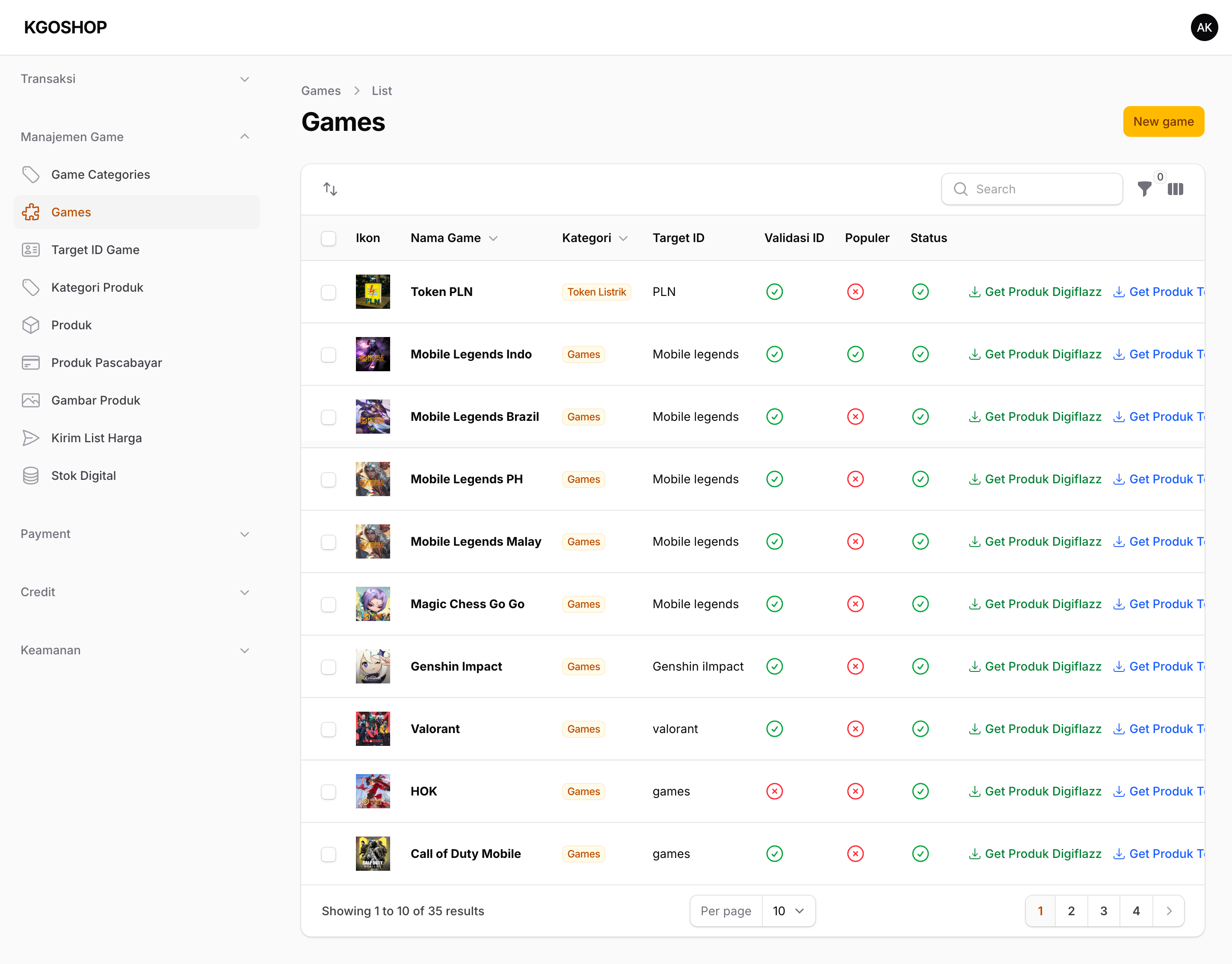The image size is (1232, 964).
Task: Go to the next results page arrow
Action: (1169, 911)
